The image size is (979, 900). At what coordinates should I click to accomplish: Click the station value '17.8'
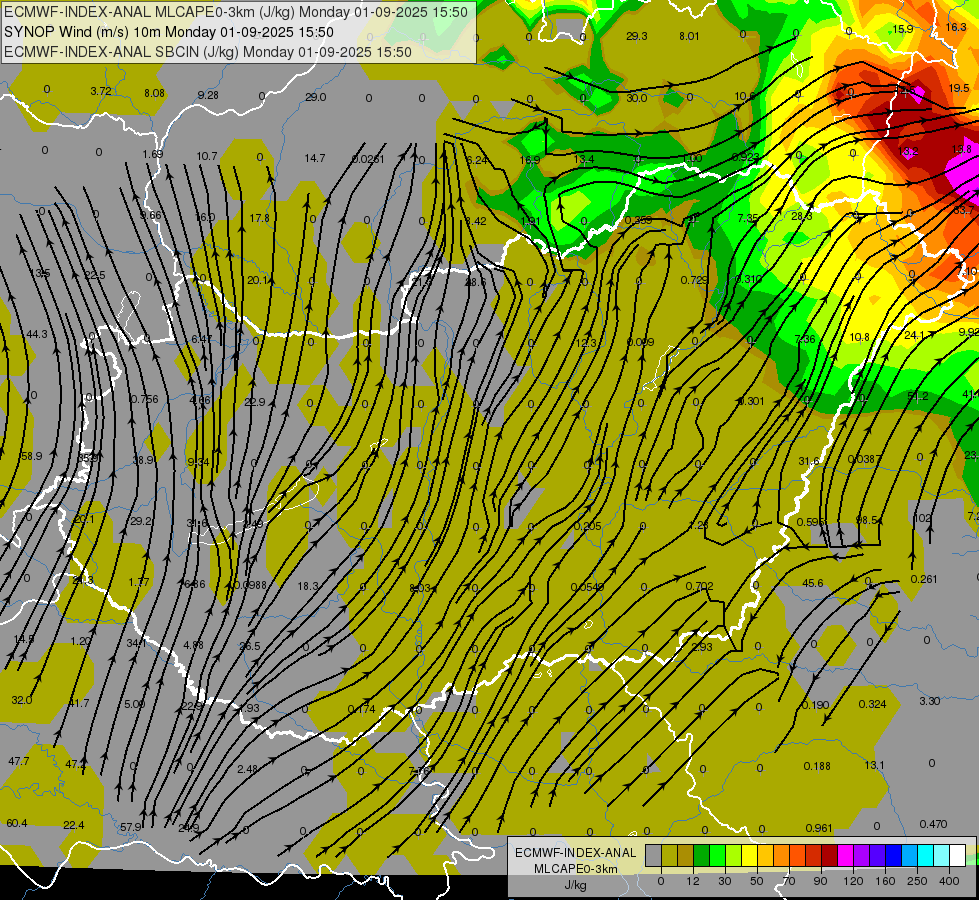[260, 218]
